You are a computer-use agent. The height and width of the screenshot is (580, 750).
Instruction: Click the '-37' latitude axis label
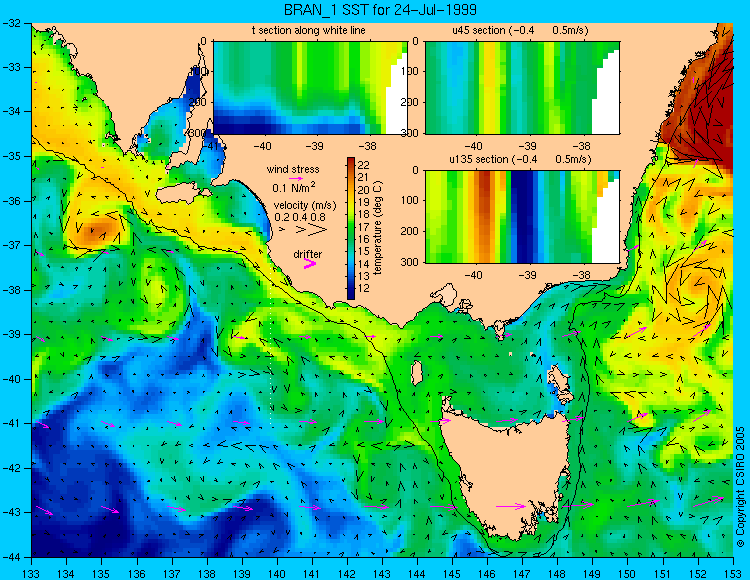tap(13, 245)
